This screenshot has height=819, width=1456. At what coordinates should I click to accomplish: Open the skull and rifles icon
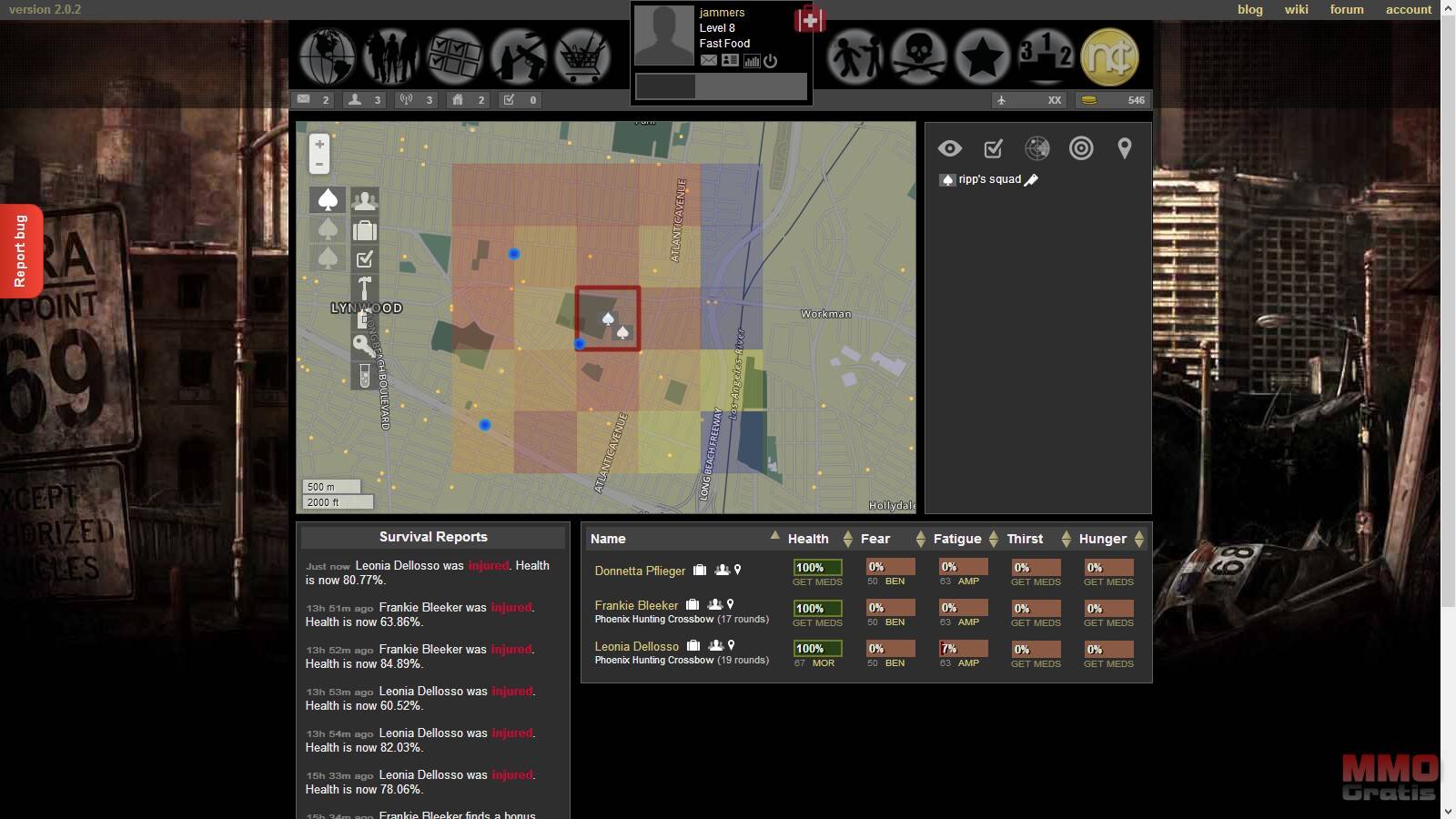[x=918, y=56]
